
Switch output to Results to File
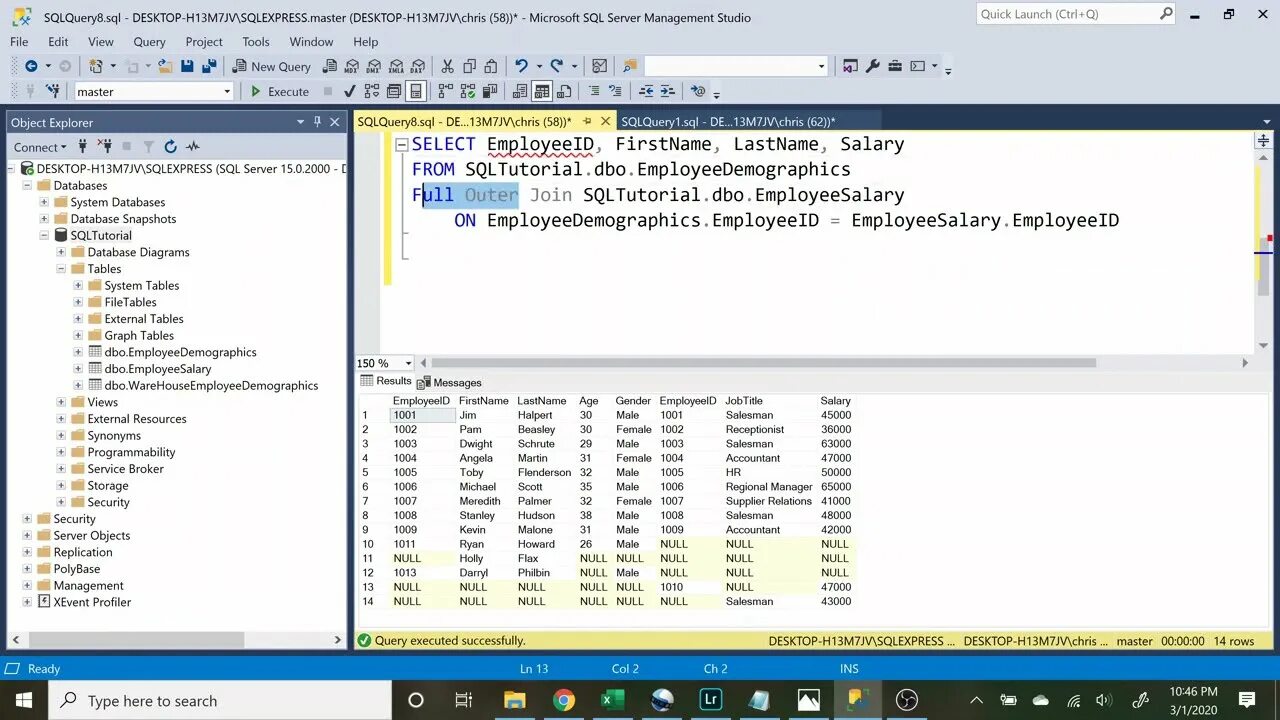coord(563,91)
